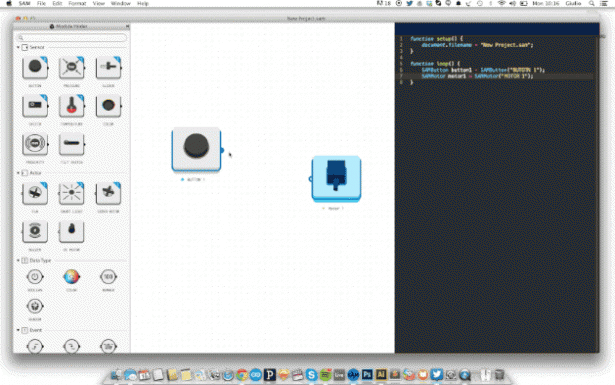Screen dimensions: 615x385
Task: Toggle the Boolean data type node
Action: coord(35,277)
